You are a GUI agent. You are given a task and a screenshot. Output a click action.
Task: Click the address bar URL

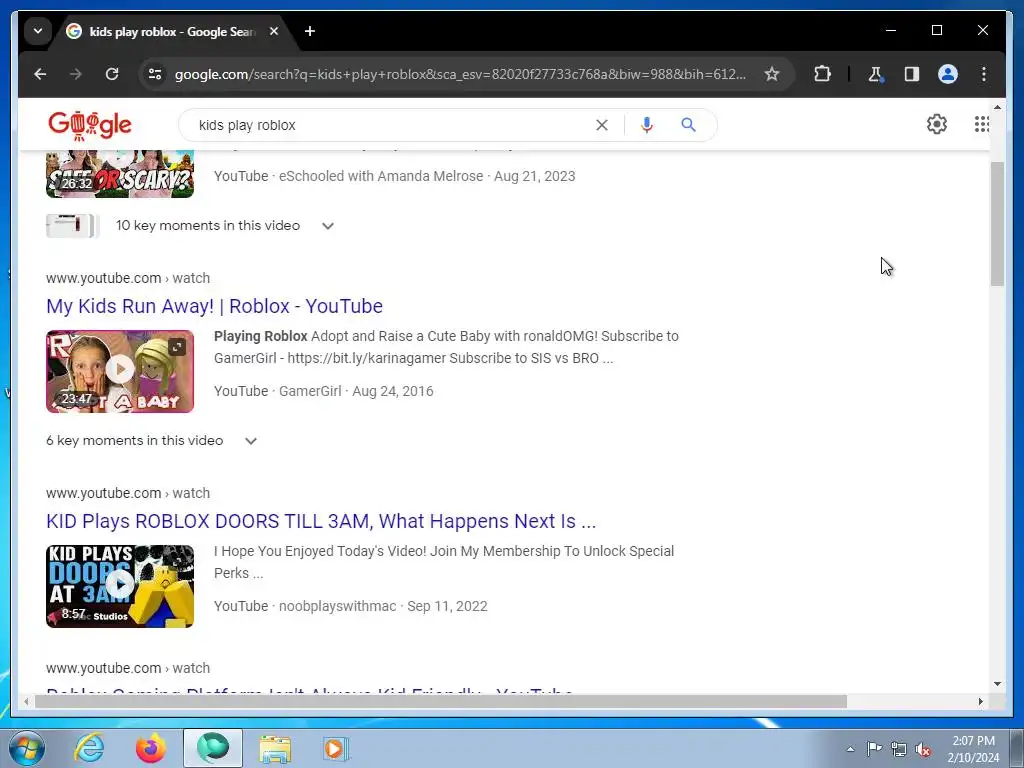[x=460, y=74]
